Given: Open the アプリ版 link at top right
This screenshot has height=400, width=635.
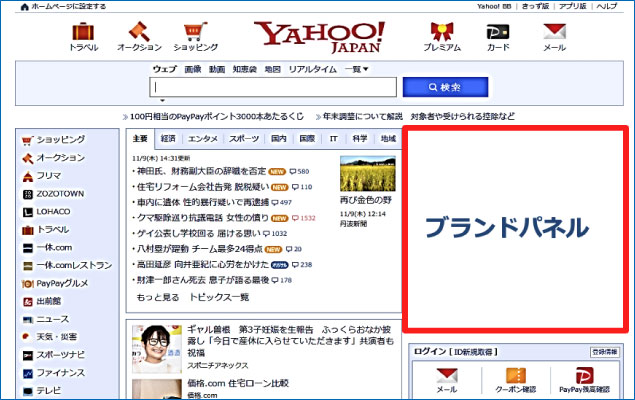Looking at the screenshot, I should [x=573, y=6].
